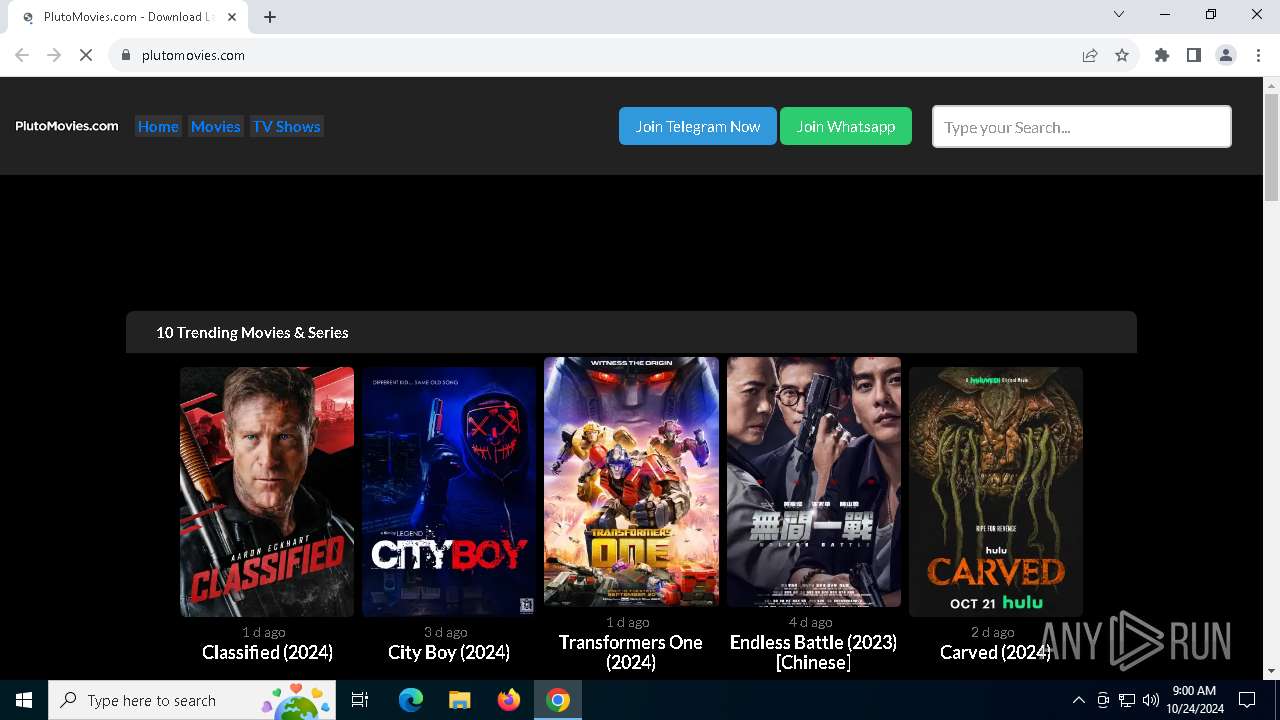Image resolution: width=1280 pixels, height=720 pixels.
Task: Click the forward navigation arrow
Action: click(x=54, y=55)
